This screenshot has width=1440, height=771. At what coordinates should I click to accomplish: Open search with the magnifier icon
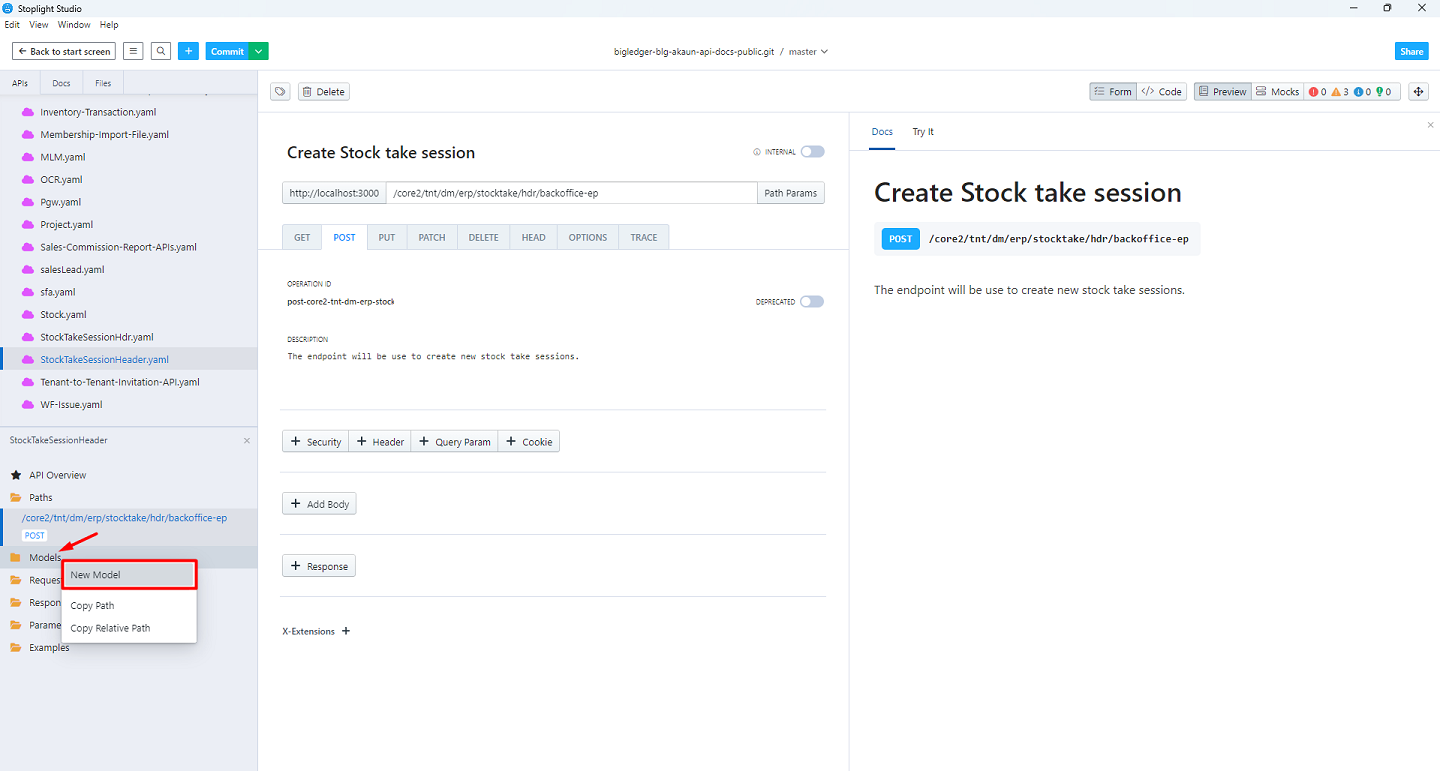[161, 51]
